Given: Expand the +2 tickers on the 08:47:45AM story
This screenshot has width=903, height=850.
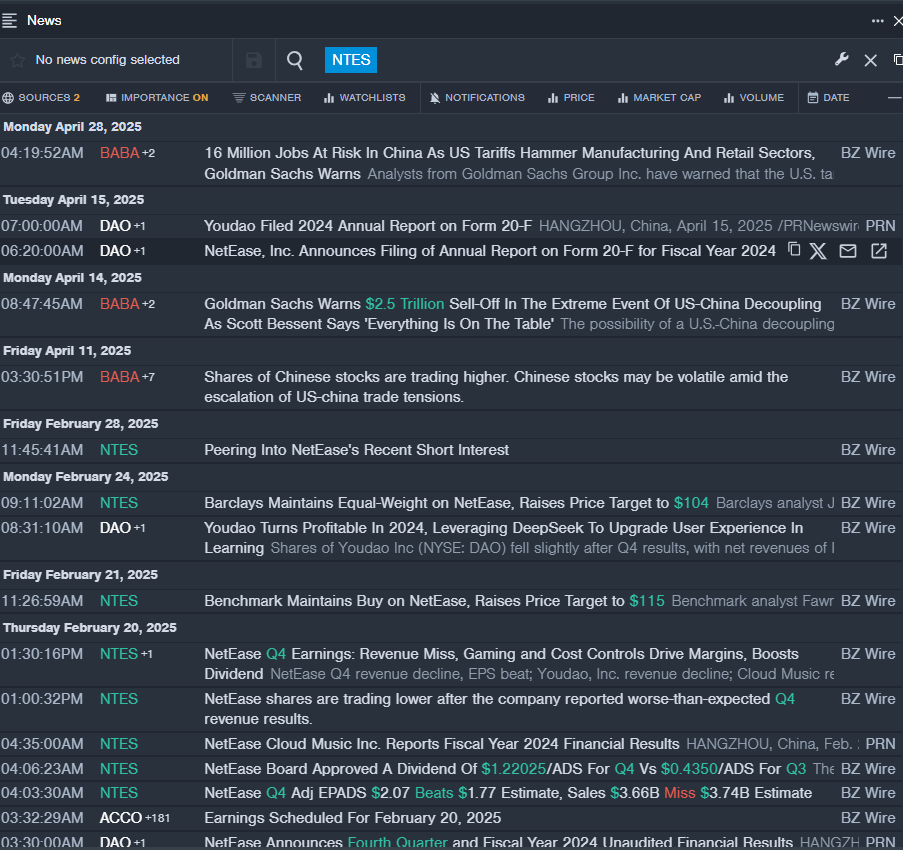Looking at the screenshot, I should [x=149, y=304].
